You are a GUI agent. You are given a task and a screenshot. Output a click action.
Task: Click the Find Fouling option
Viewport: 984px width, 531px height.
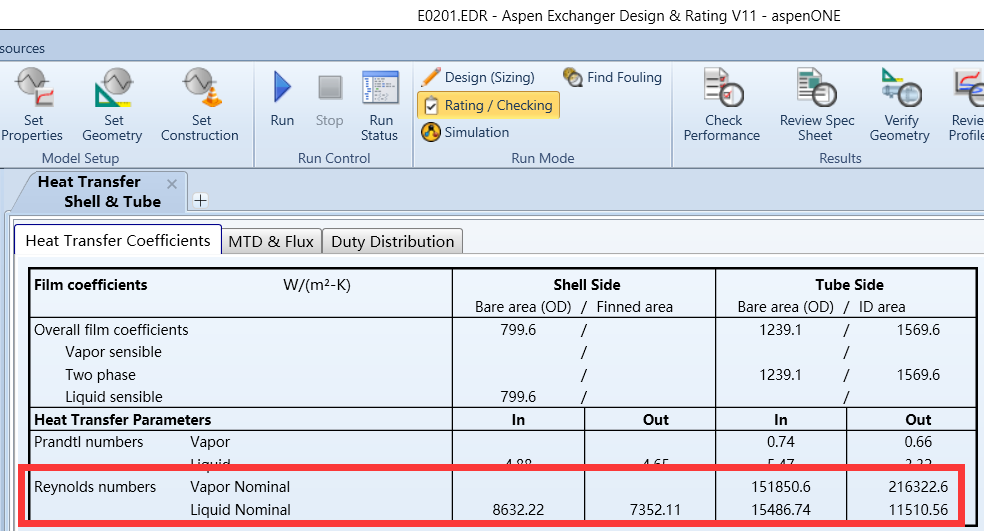pyautogui.click(x=612, y=77)
